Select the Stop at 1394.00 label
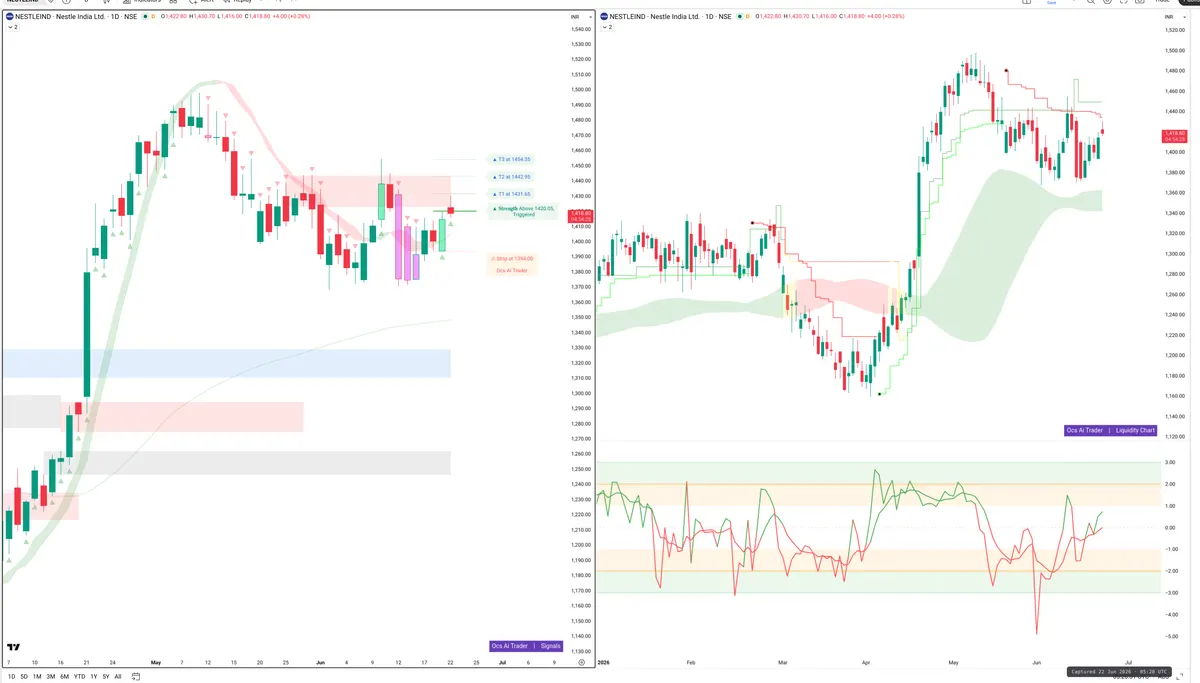The height and width of the screenshot is (683, 1200). pyautogui.click(x=514, y=258)
